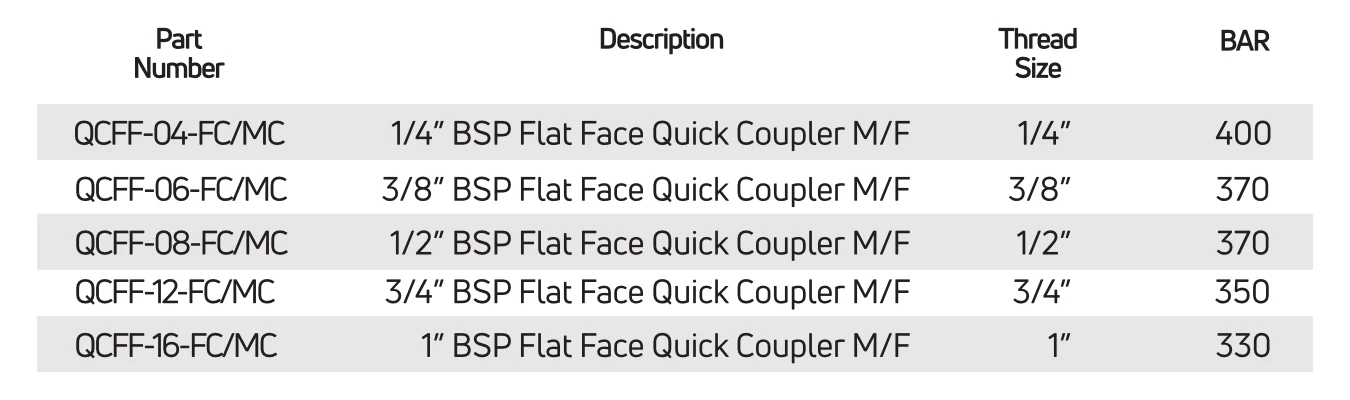
Task: Select part number QCFF-12-FC/MC
Action: pos(175,292)
